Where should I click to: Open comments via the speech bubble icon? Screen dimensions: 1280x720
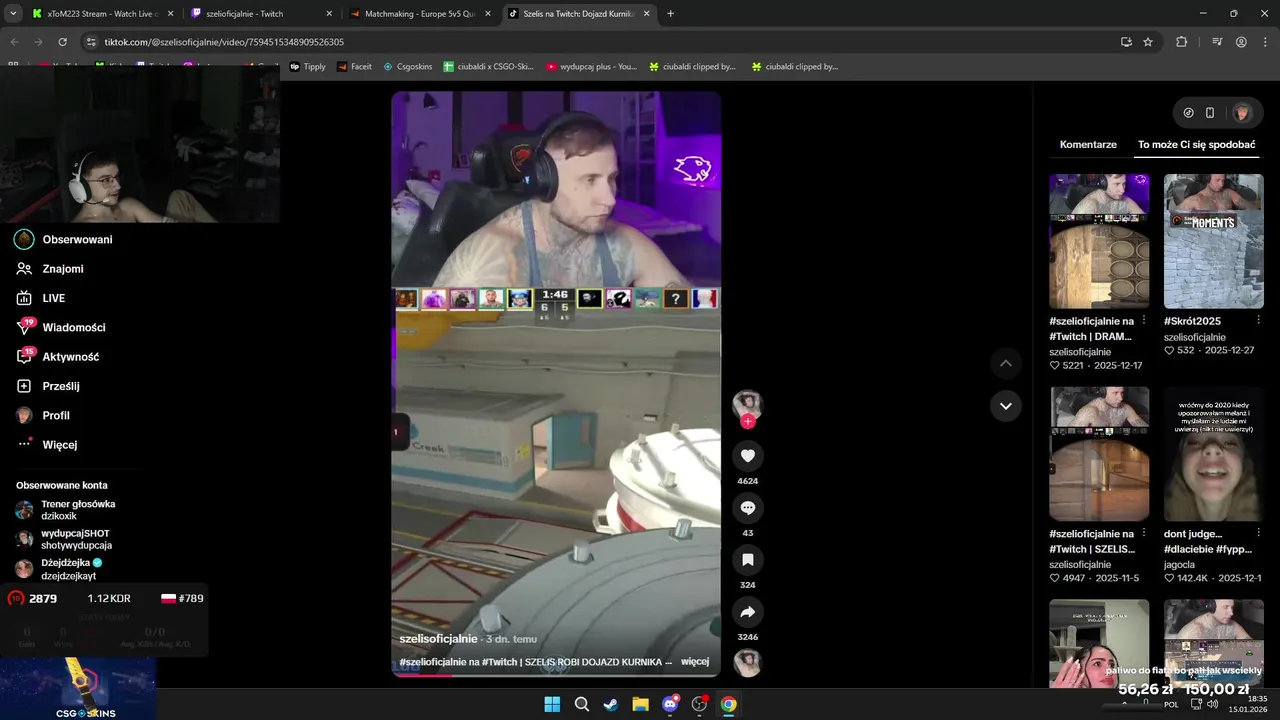pos(747,508)
